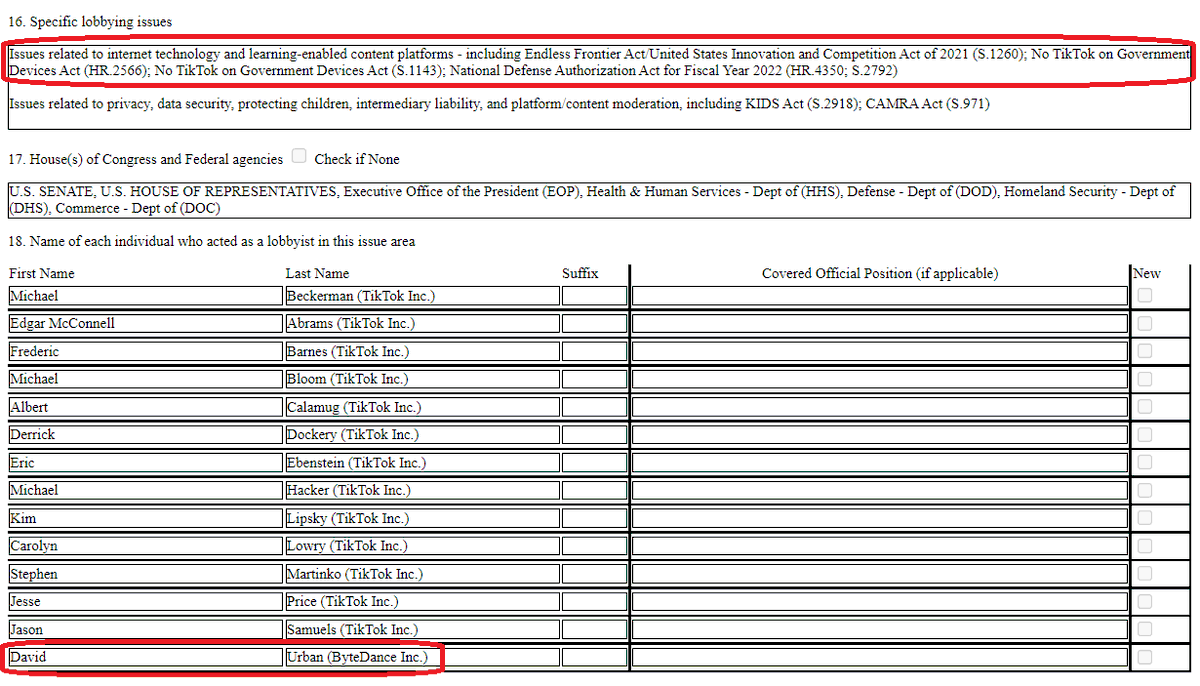The image size is (1200, 686).
Task: Click Covered Official Position field for Martinko
Action: pyautogui.click(x=880, y=574)
